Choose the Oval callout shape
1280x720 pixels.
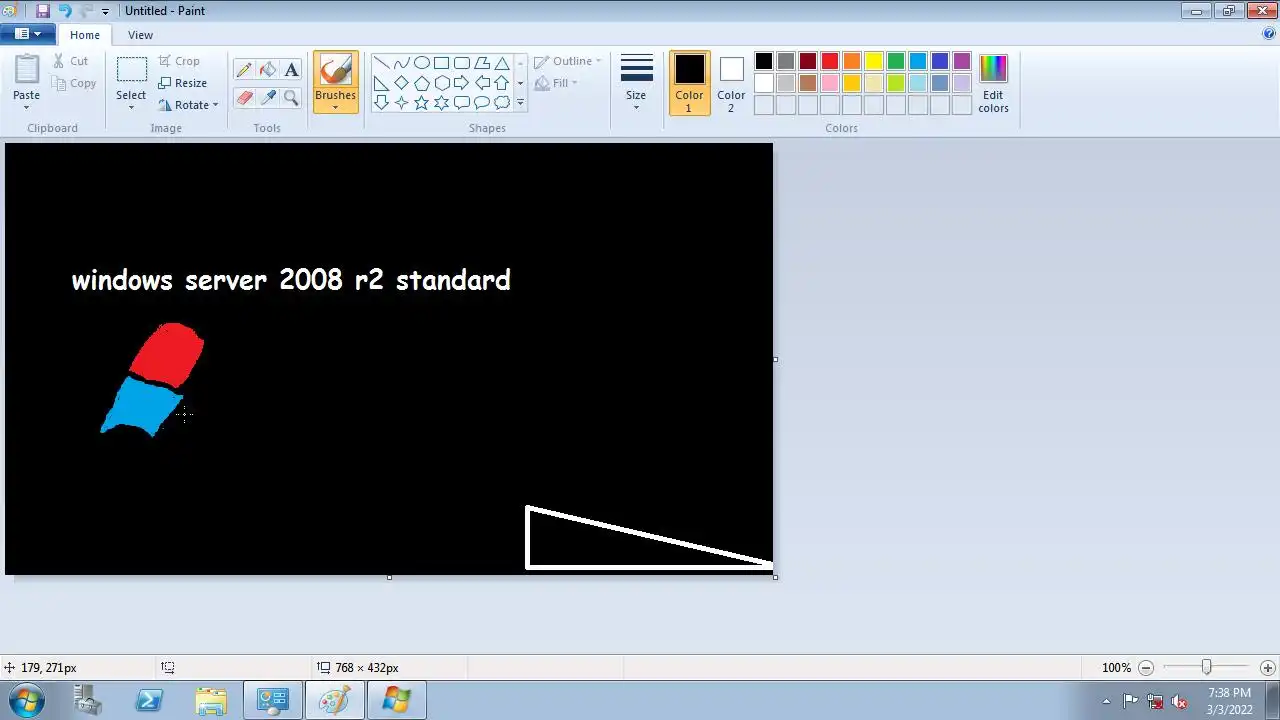482,103
